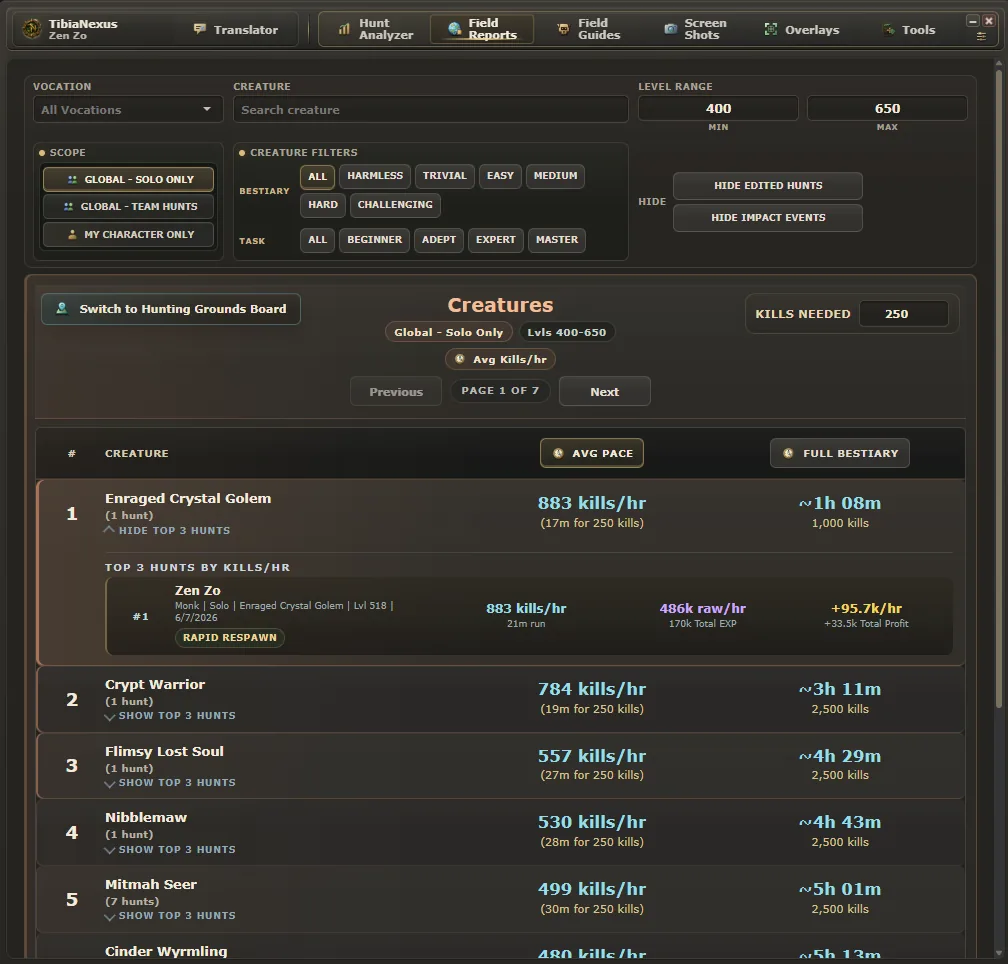Click the TibiaNexus logo icon

point(32,29)
